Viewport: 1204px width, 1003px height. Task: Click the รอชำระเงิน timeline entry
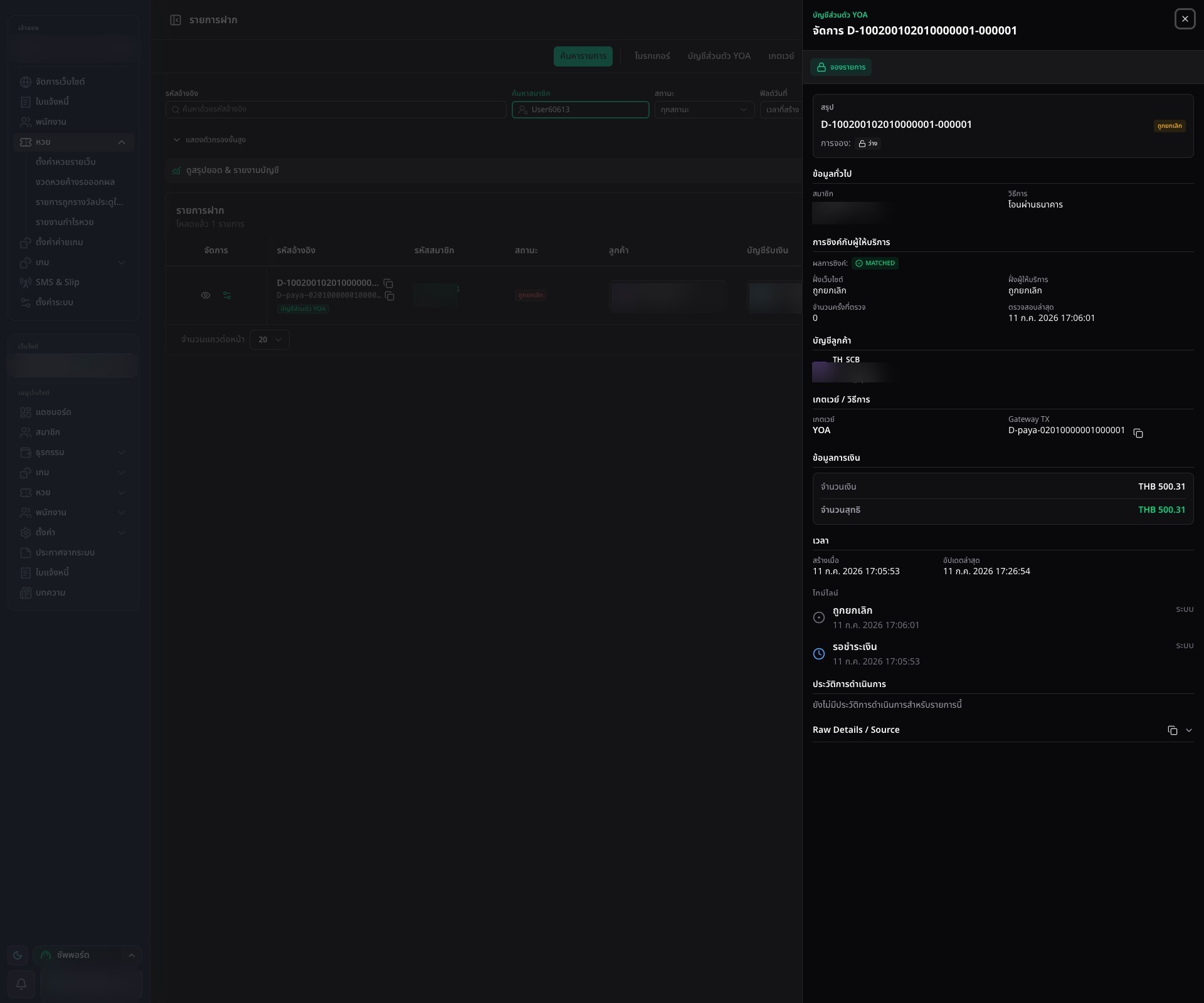click(x=1003, y=654)
